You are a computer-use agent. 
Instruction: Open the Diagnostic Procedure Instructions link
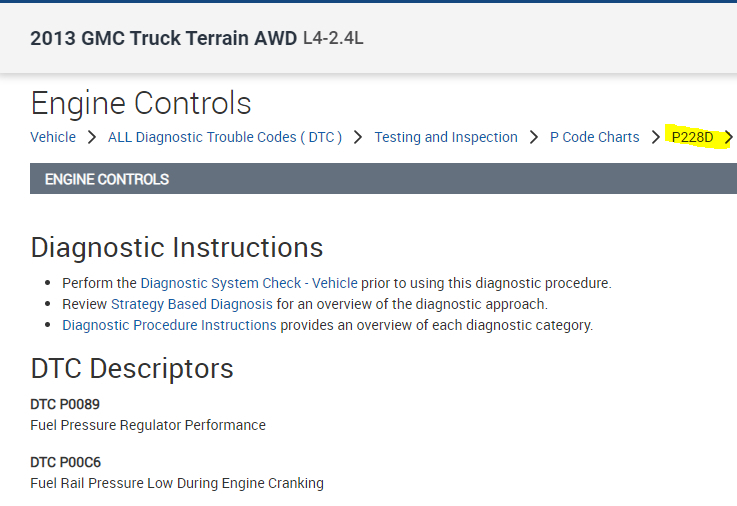pos(169,325)
